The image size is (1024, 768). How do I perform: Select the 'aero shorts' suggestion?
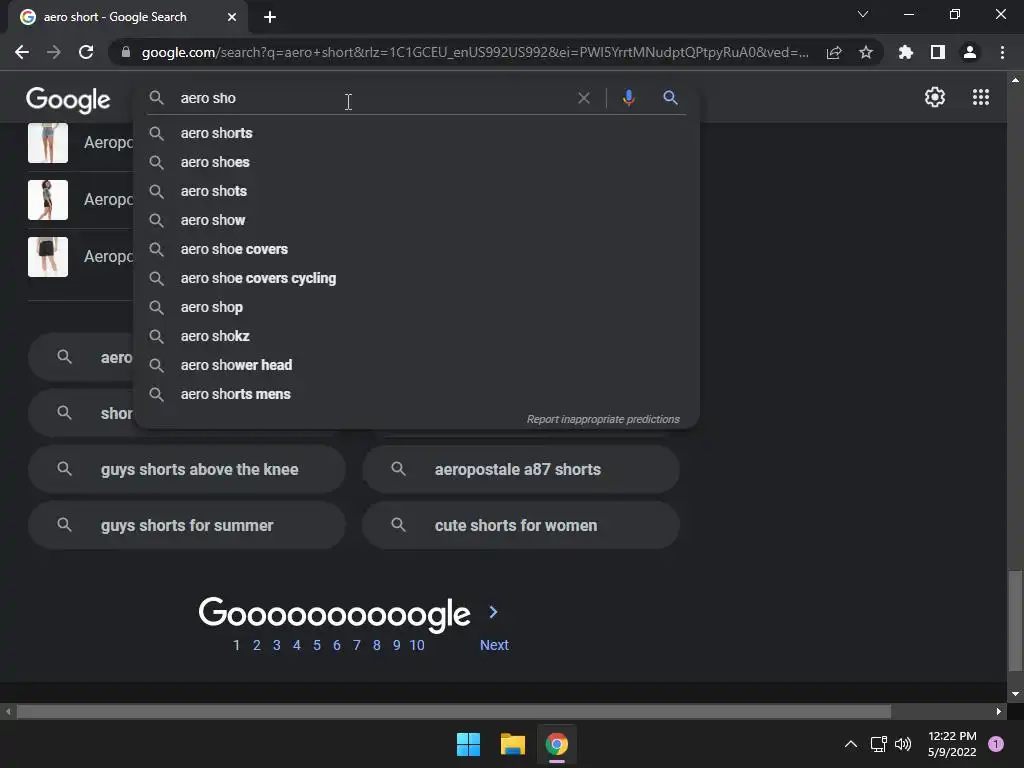417,133
